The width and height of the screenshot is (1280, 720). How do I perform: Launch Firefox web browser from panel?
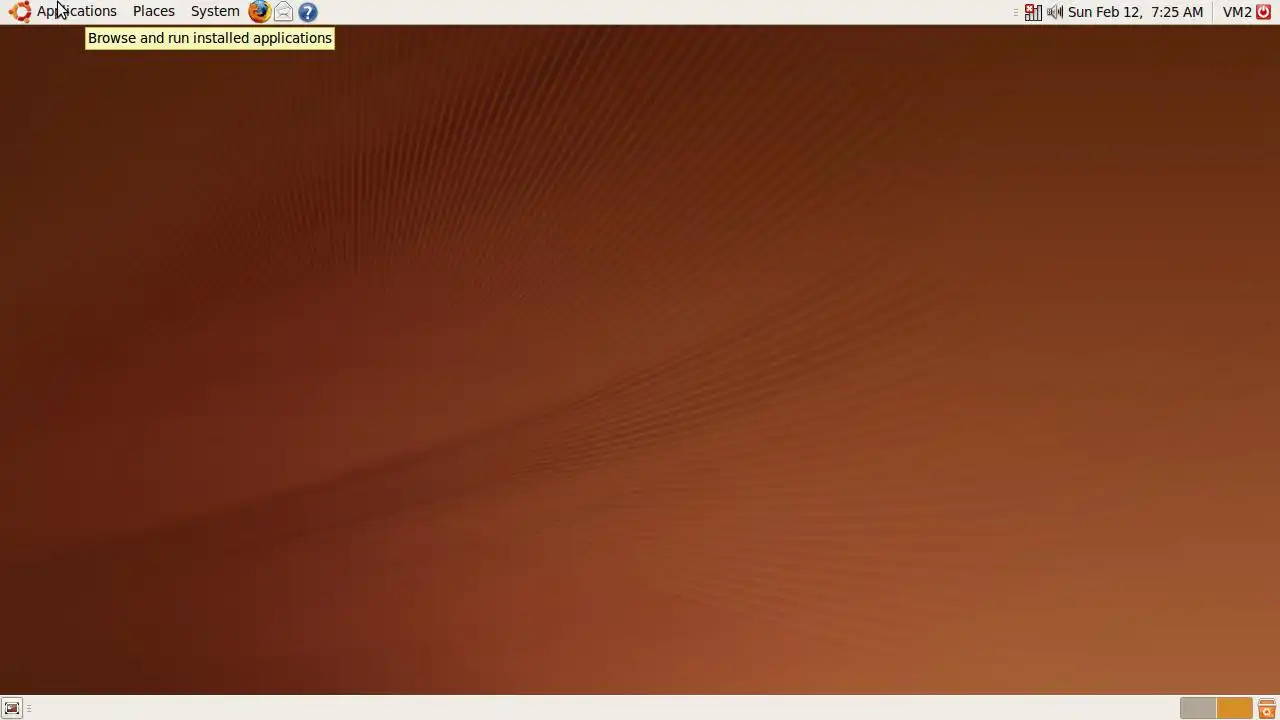coord(259,12)
